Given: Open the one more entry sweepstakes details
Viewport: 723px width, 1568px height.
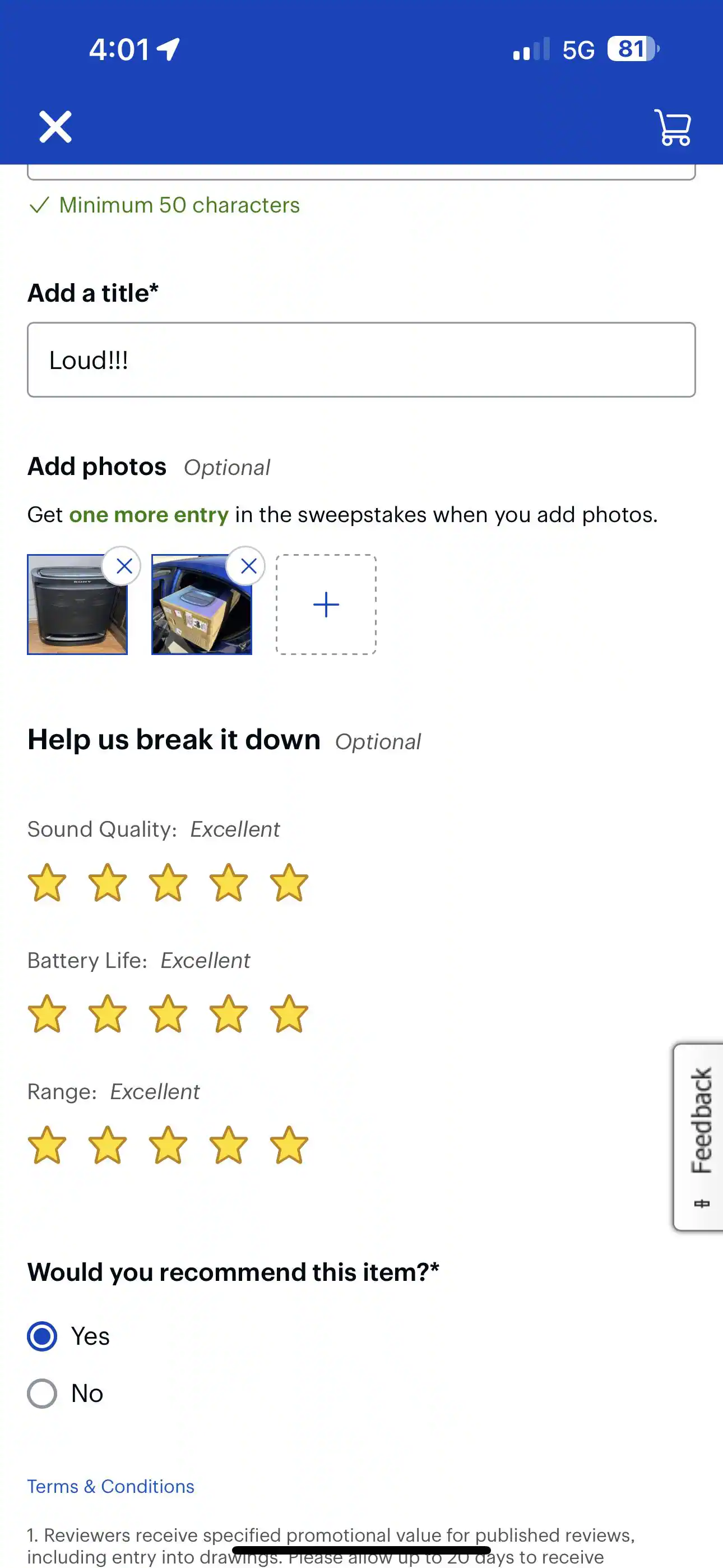Looking at the screenshot, I should point(149,514).
